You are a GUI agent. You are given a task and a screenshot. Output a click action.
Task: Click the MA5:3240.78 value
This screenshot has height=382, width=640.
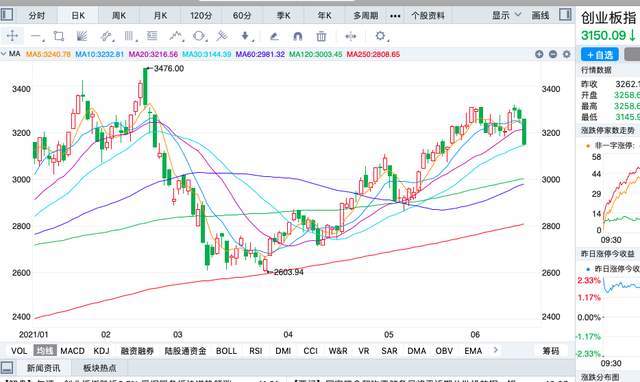(x=49, y=54)
